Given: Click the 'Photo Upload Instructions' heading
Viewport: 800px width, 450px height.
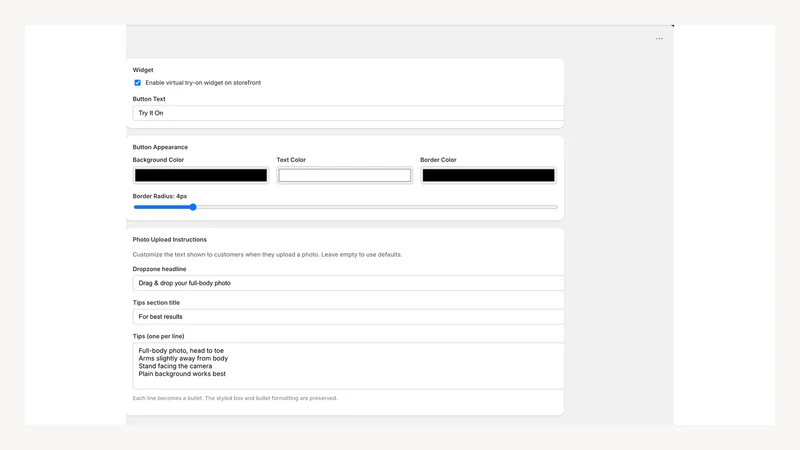Looking at the screenshot, I should click(169, 239).
